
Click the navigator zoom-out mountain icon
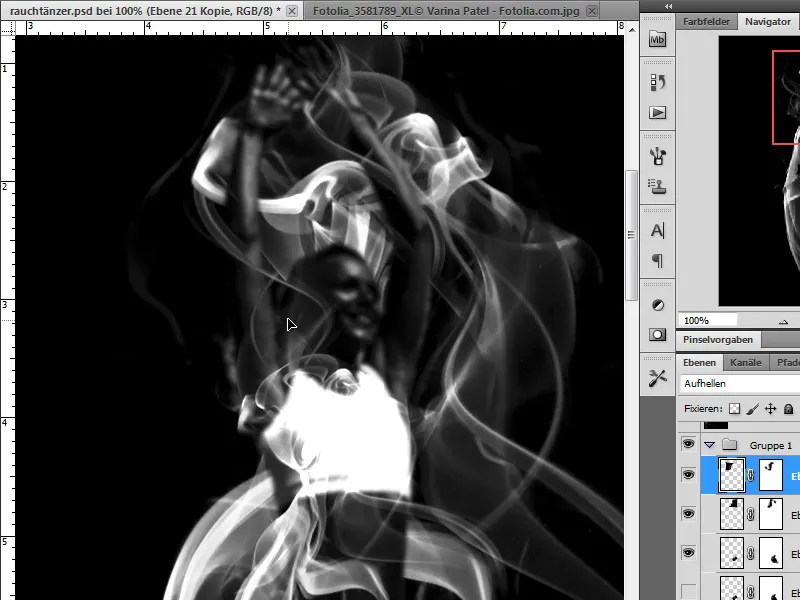(784, 321)
